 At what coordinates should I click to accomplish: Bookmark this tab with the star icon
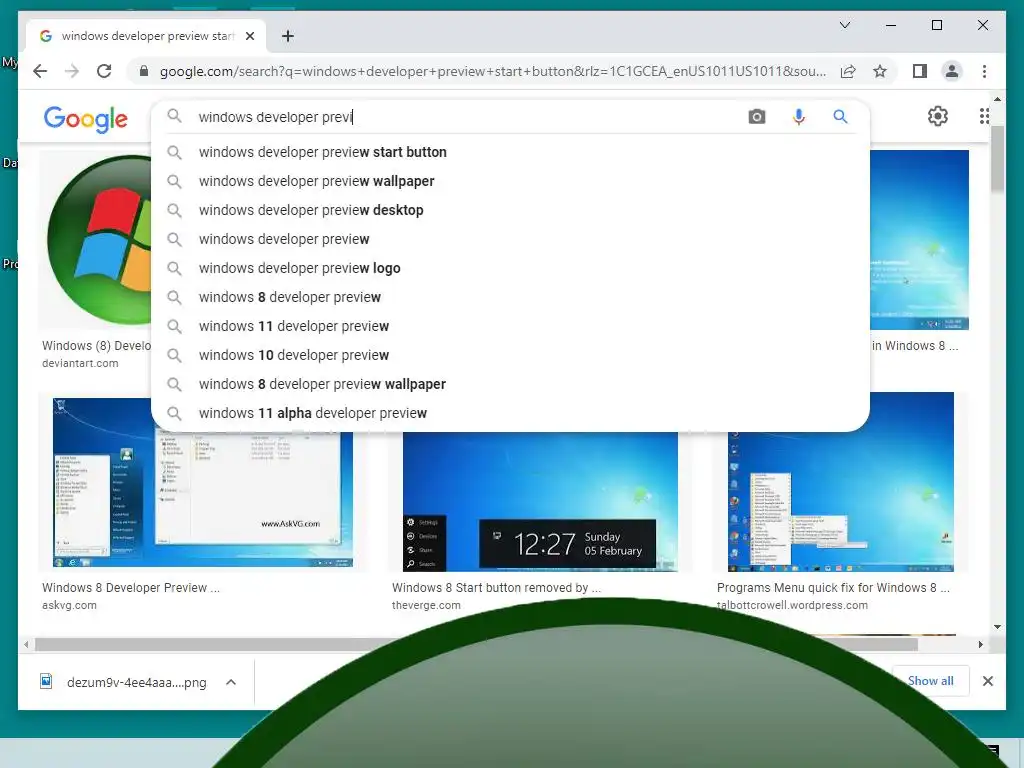pos(880,71)
